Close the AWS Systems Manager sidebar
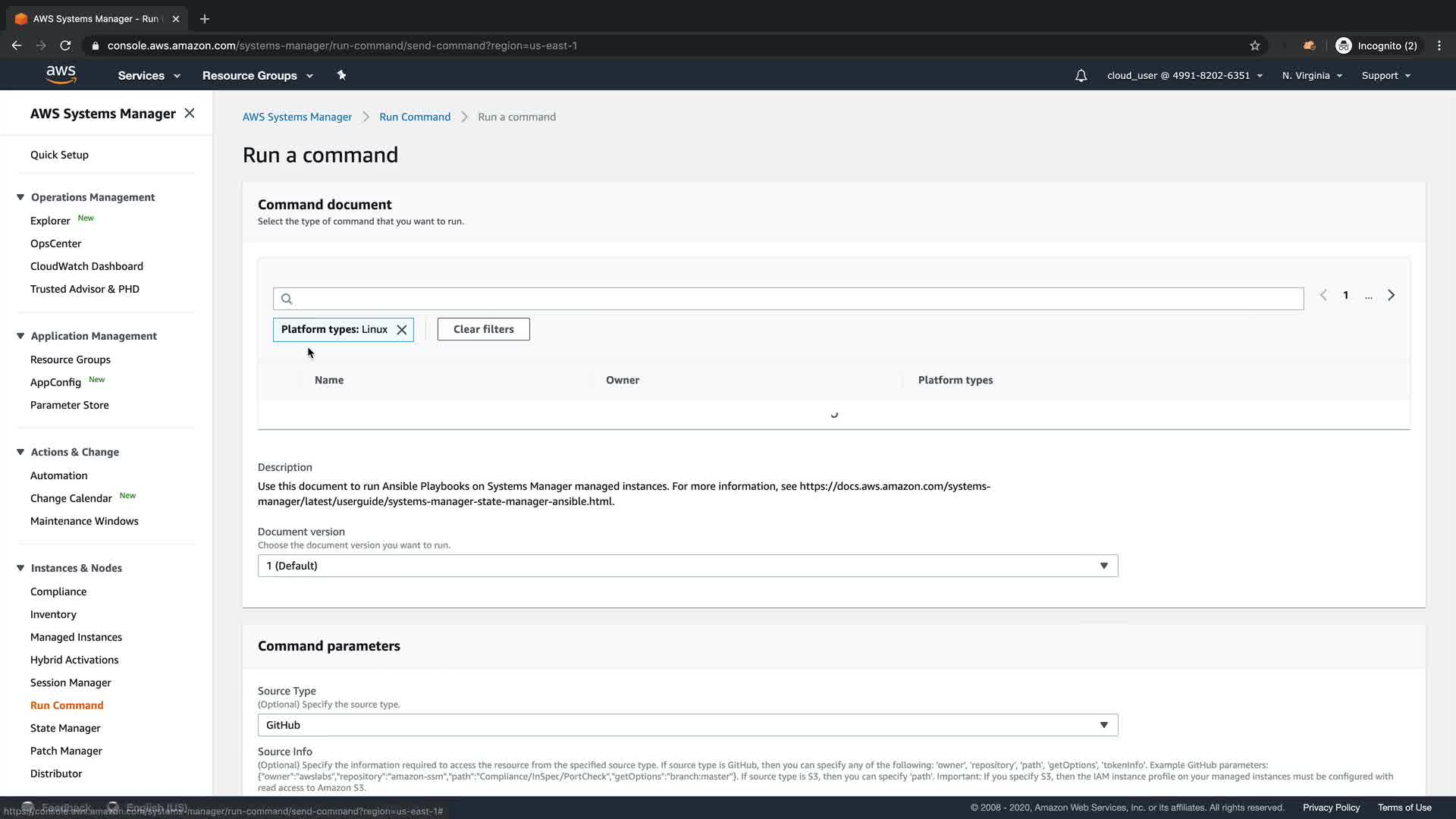The width and height of the screenshot is (1456, 819). click(x=190, y=113)
